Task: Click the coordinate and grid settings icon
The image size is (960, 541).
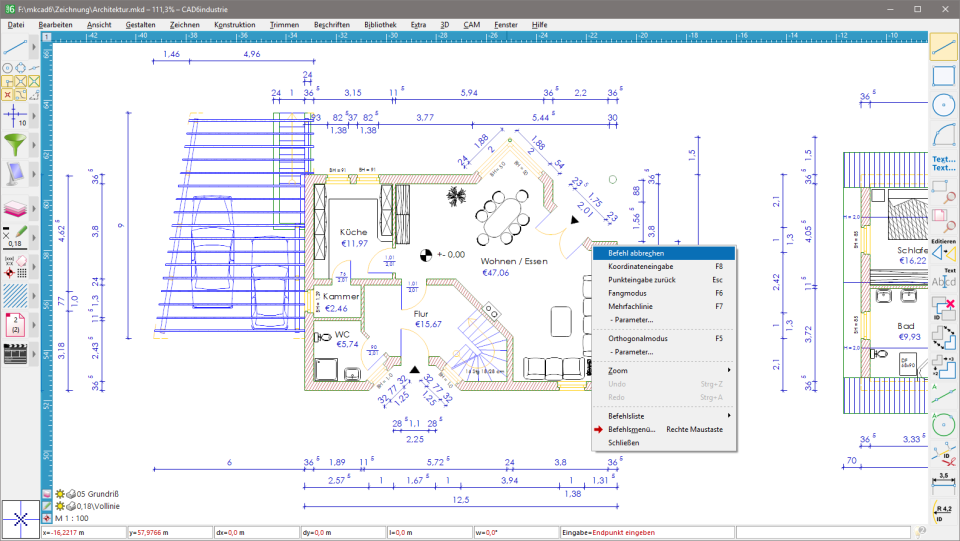Action: coord(15,267)
